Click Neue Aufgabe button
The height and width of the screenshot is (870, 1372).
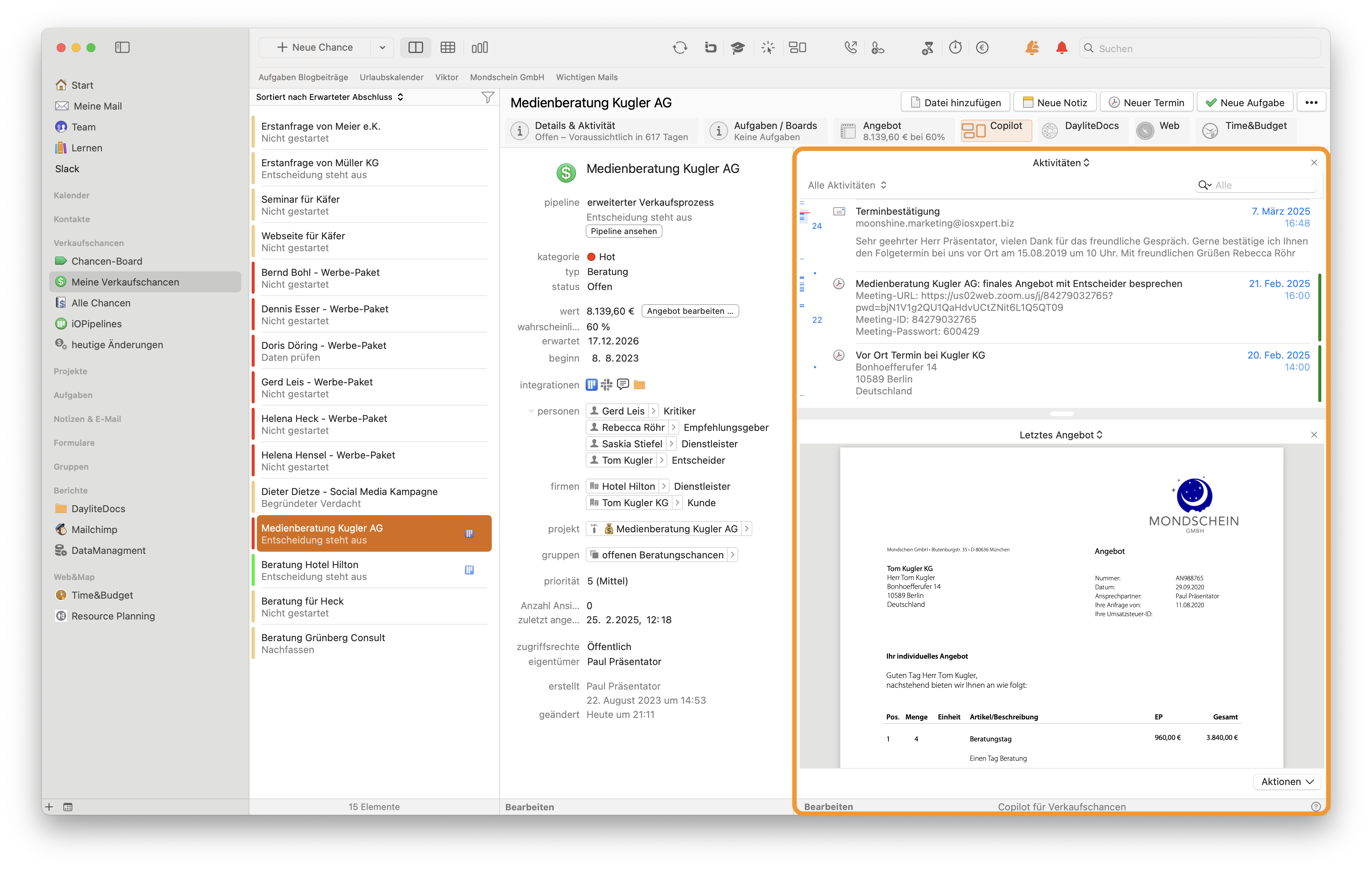click(x=1245, y=103)
